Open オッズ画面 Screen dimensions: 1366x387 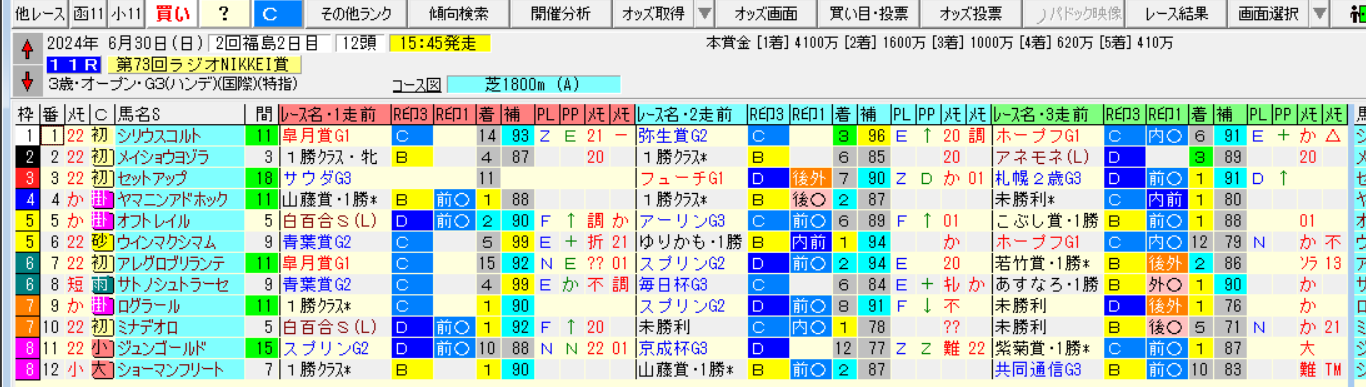(x=766, y=13)
